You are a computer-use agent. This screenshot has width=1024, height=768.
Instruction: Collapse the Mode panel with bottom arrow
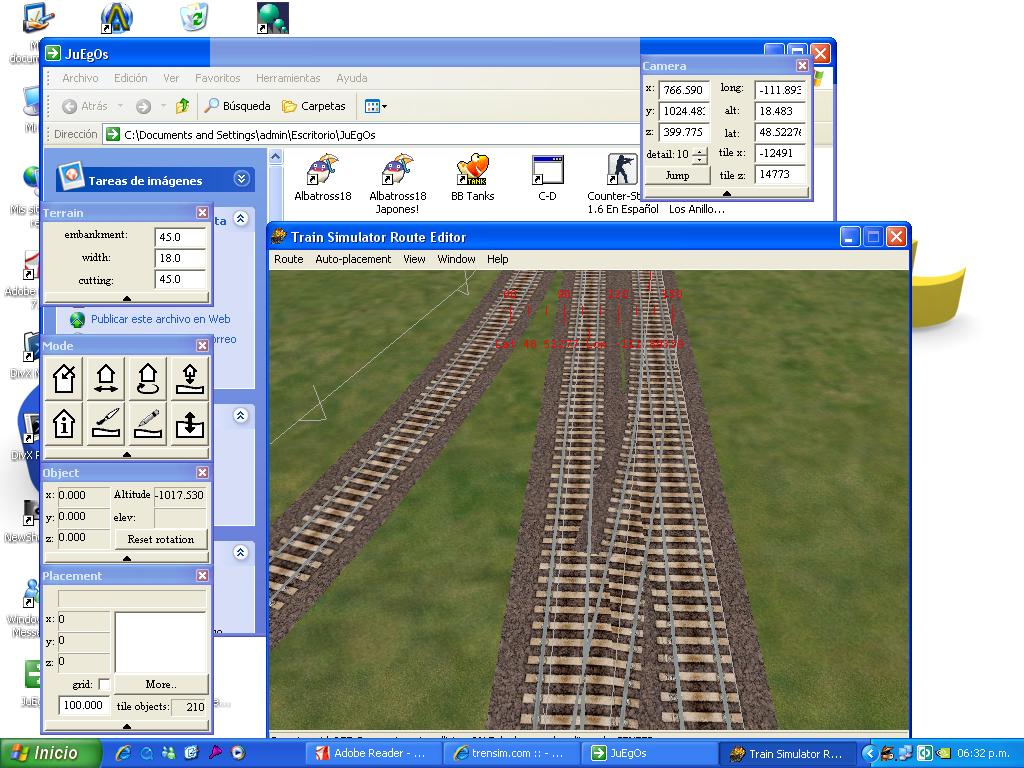pos(127,454)
